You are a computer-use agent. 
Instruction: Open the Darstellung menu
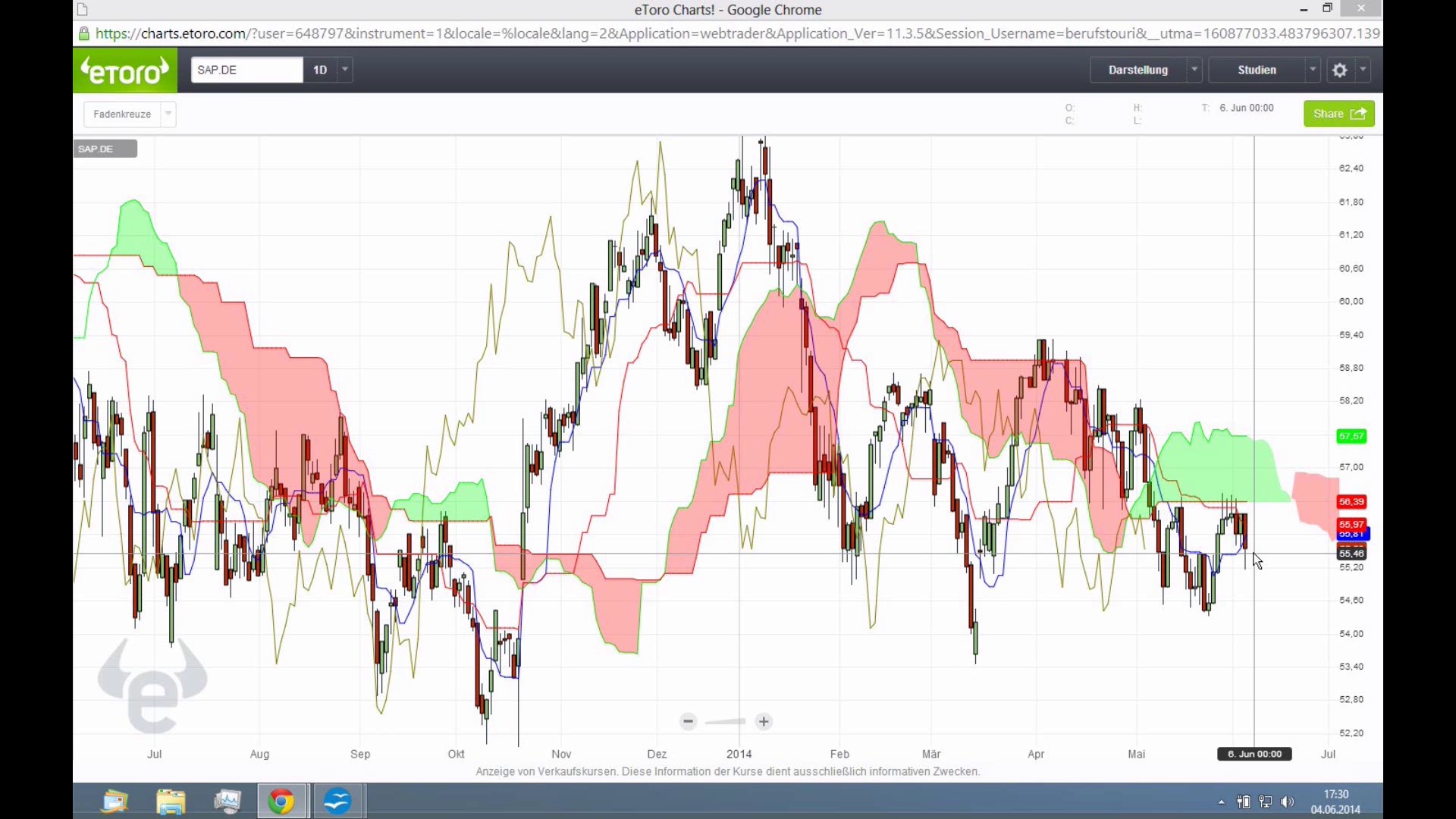coord(1137,70)
